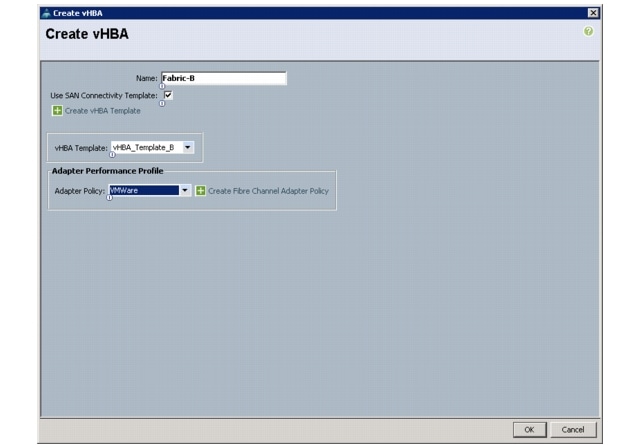Click the info marker below the SAN template checkbox
Viewport: 640px width, 448px height.
tap(162, 104)
